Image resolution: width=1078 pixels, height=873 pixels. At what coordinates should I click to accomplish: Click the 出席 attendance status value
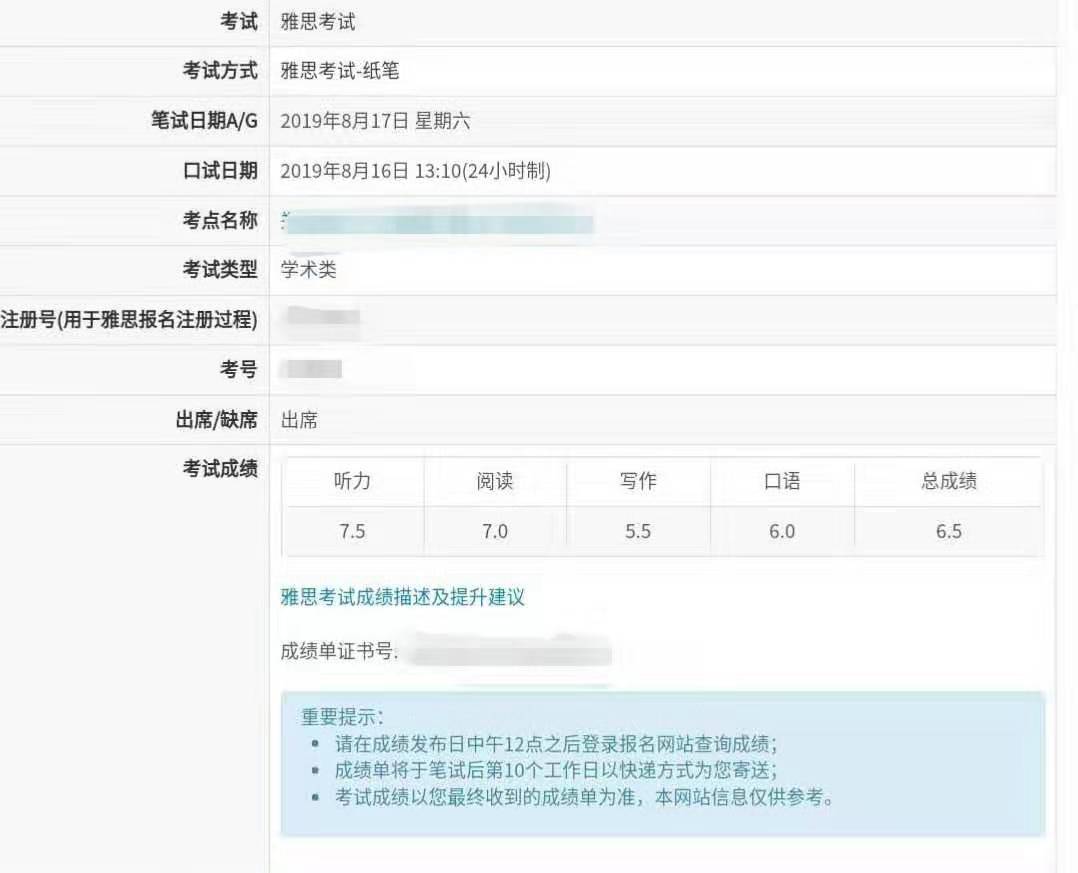pos(299,420)
